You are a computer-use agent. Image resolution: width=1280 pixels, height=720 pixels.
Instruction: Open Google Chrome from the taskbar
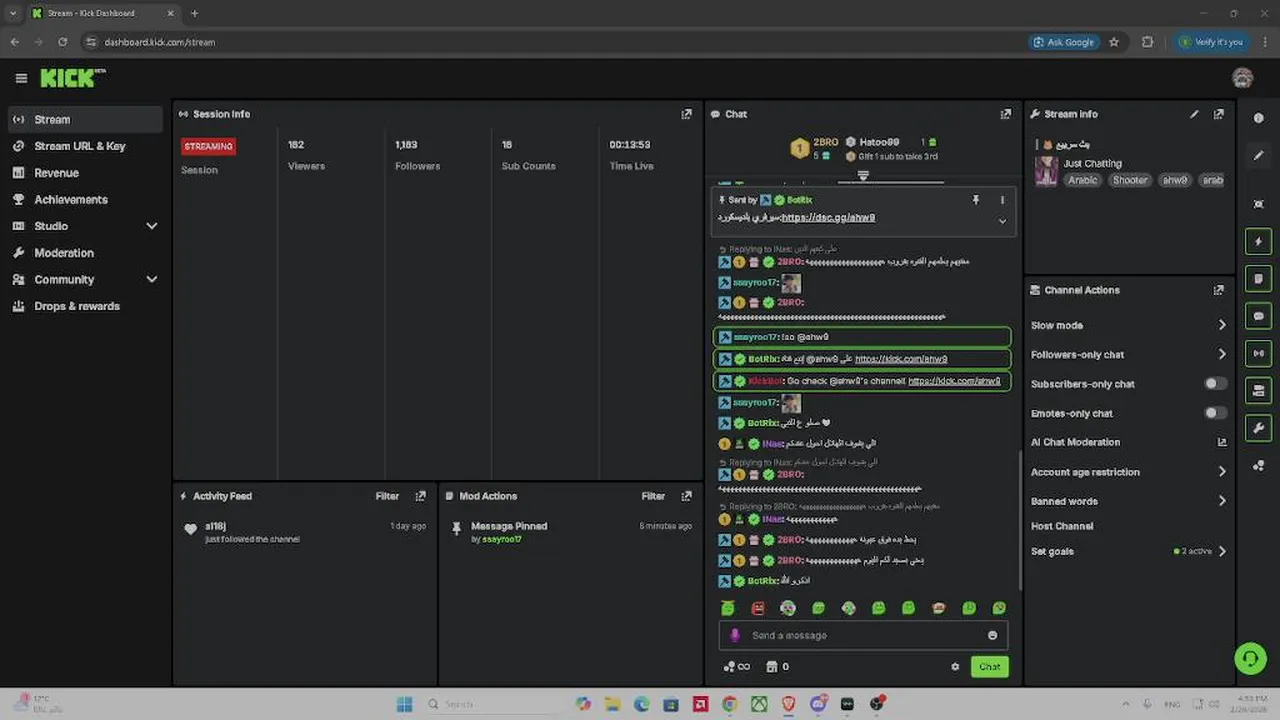click(730, 704)
